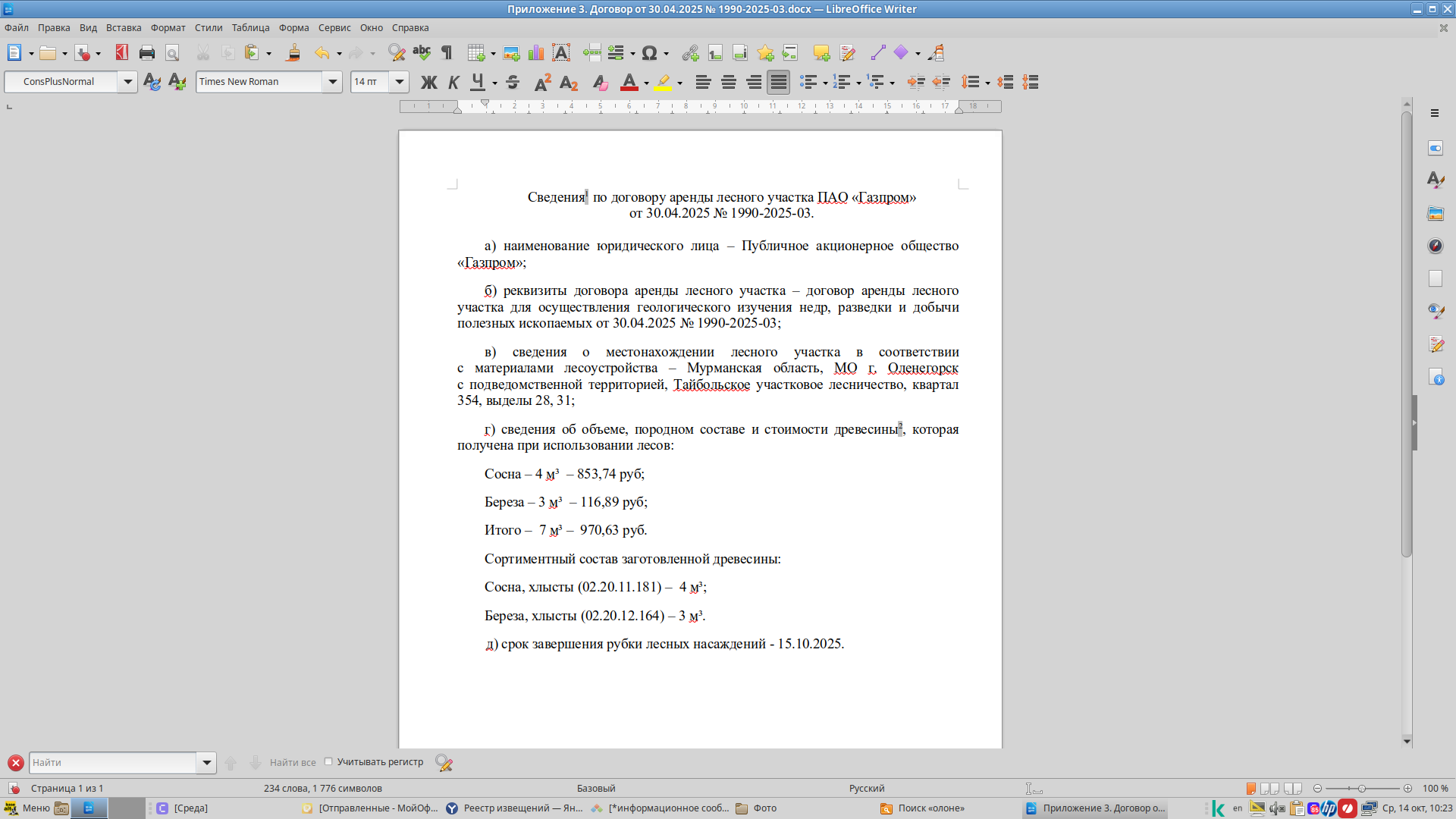Apply superscript formatting
Image resolution: width=1456 pixels, height=819 pixels.
543,82
